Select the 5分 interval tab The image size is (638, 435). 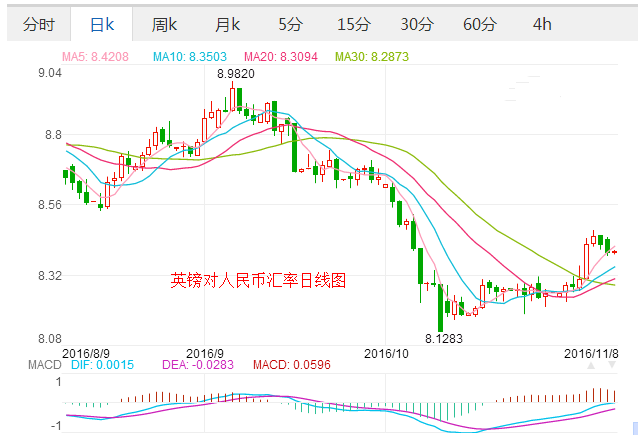[290, 23]
